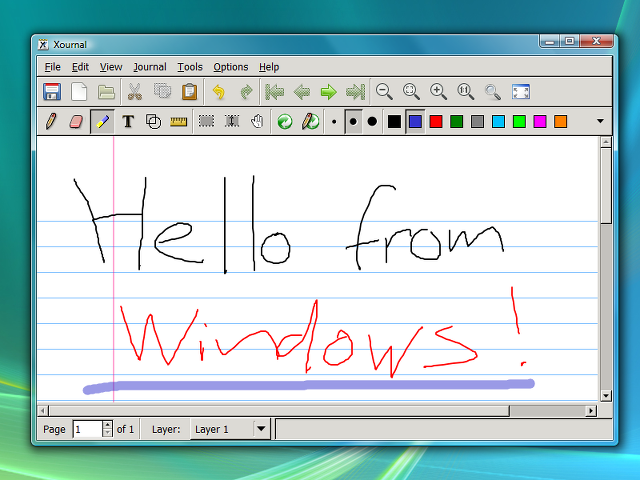
Task: Select the Eraser tool
Action: 76,122
